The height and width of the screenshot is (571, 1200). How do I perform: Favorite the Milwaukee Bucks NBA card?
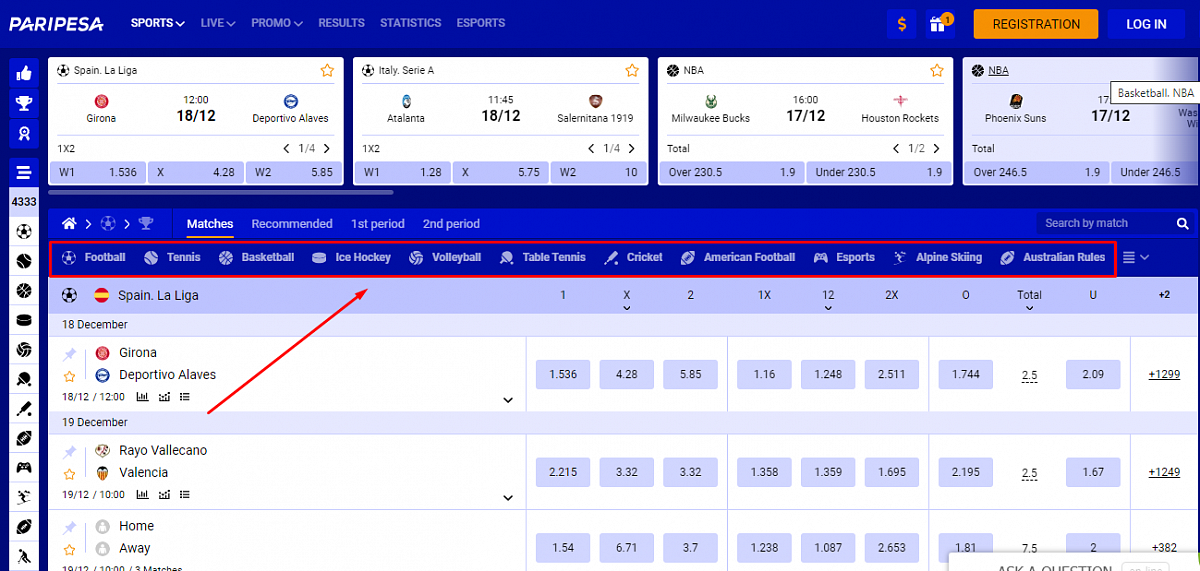pyautogui.click(x=937, y=70)
